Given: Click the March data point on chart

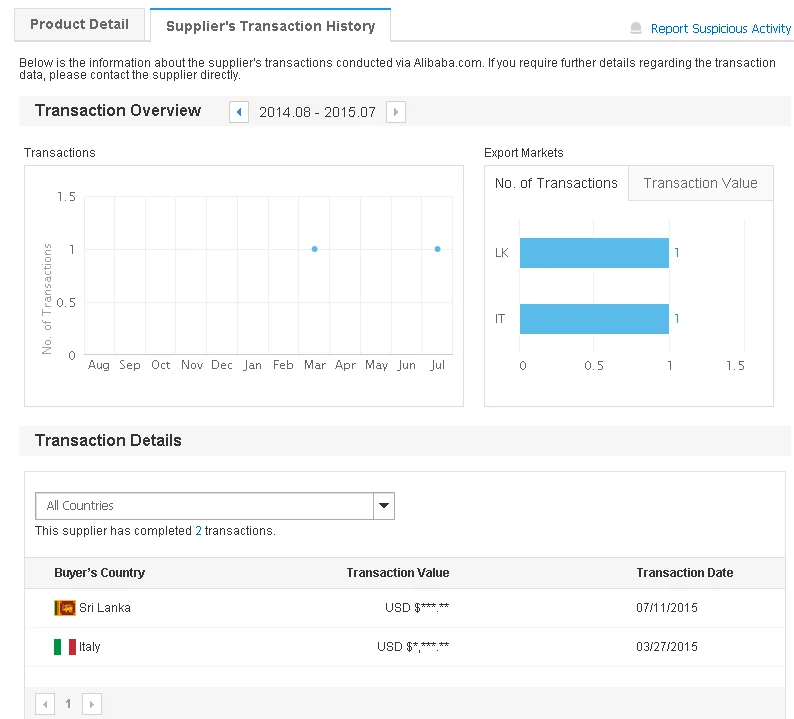Looking at the screenshot, I should tap(314, 249).
